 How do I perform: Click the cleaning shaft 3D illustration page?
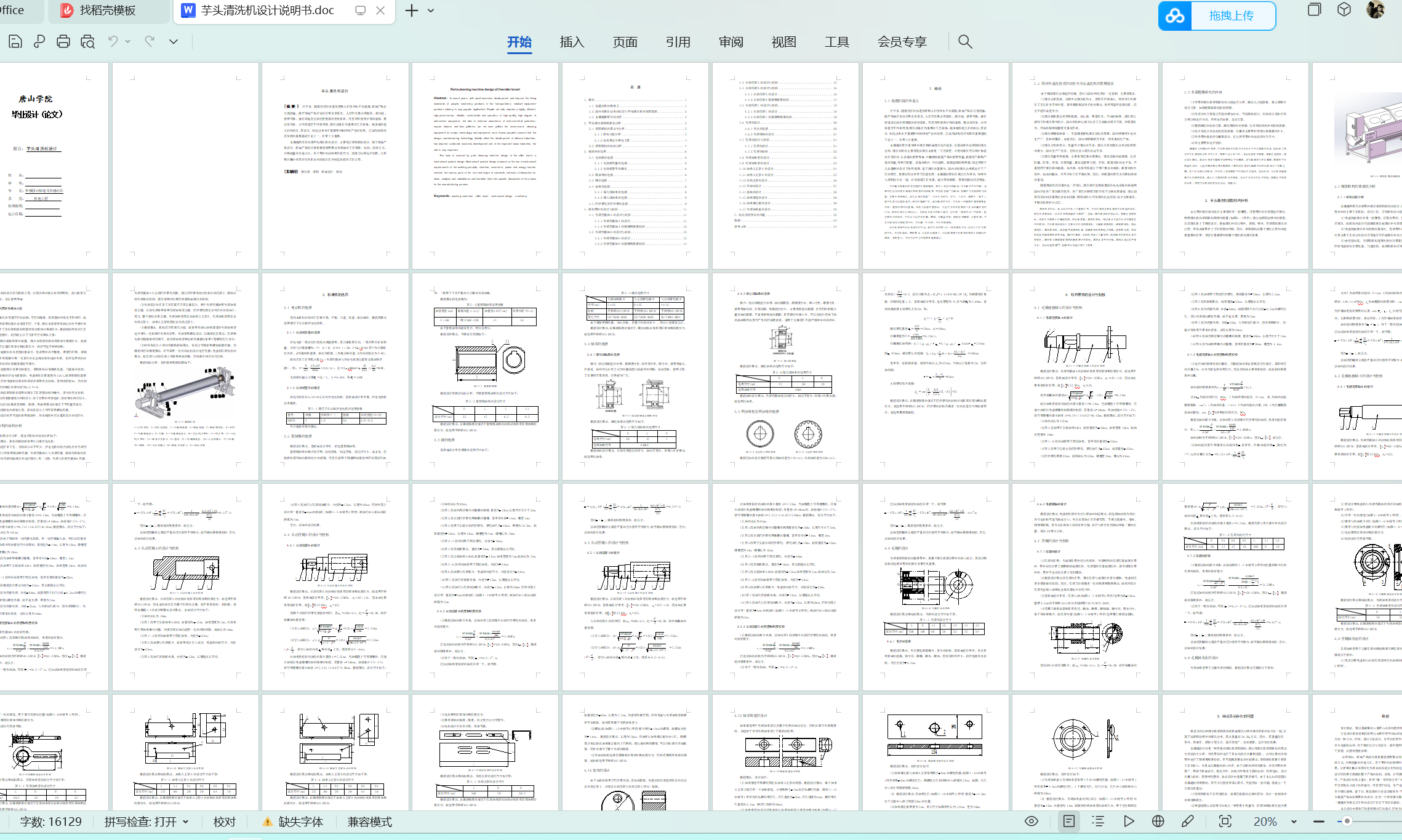click(x=184, y=377)
